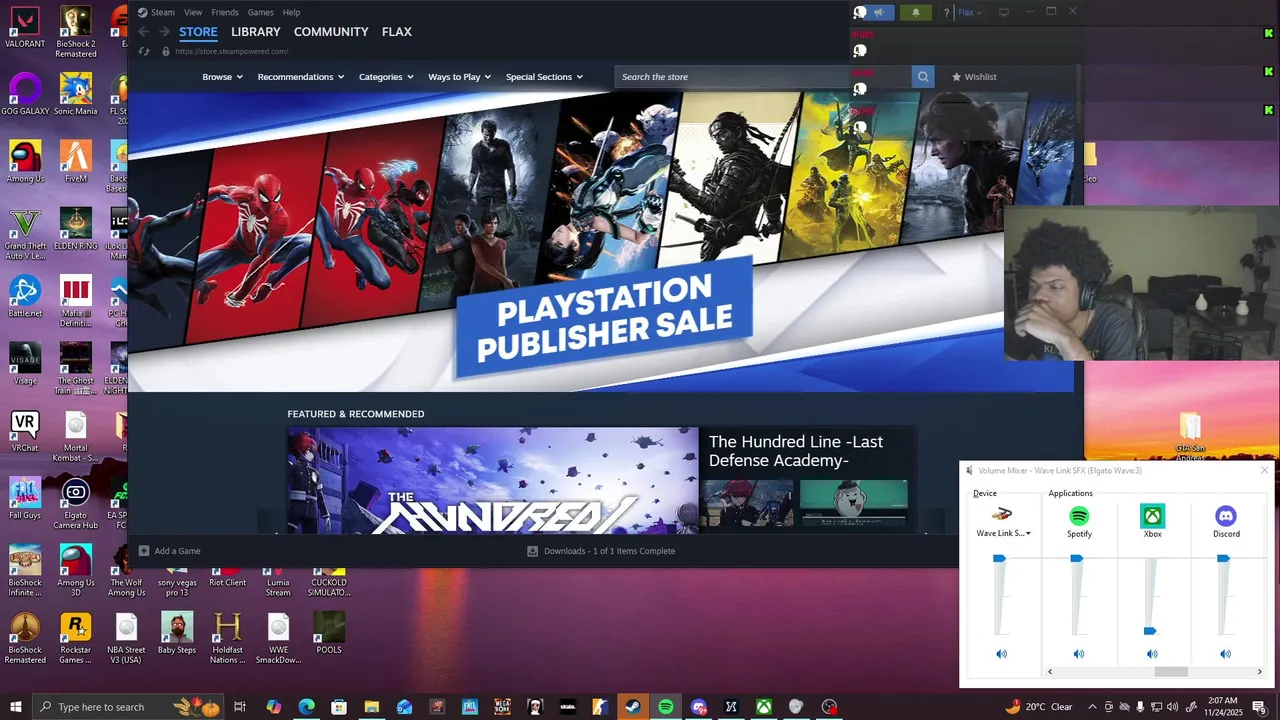Open the View menu in Steam

tap(193, 12)
